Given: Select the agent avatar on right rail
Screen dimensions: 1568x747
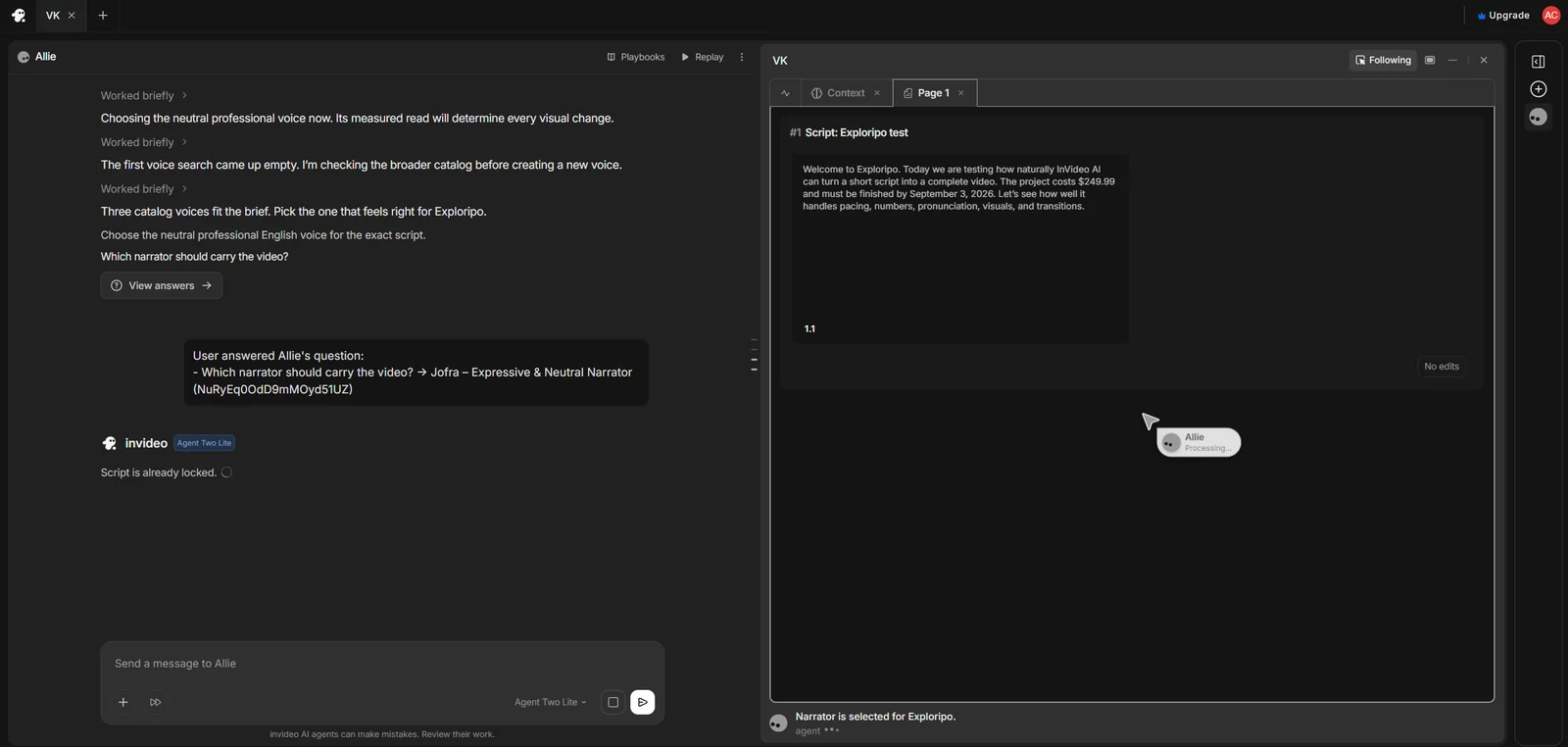Looking at the screenshot, I should click(1539, 117).
